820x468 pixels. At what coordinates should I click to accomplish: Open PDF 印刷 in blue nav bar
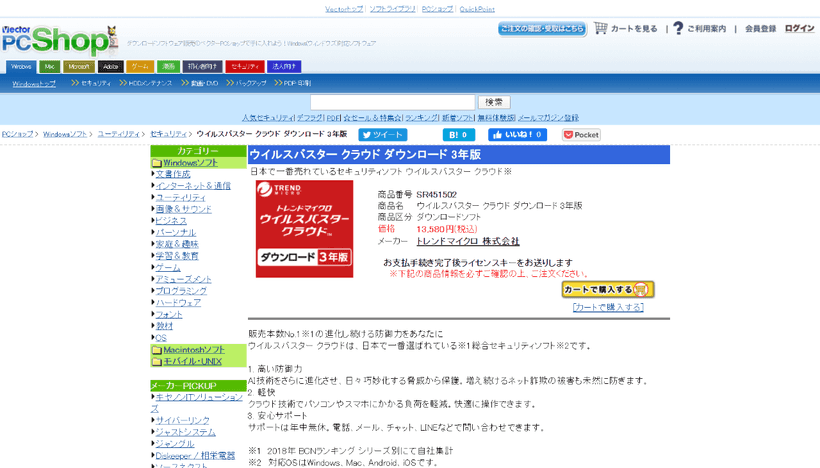[x=297, y=84]
